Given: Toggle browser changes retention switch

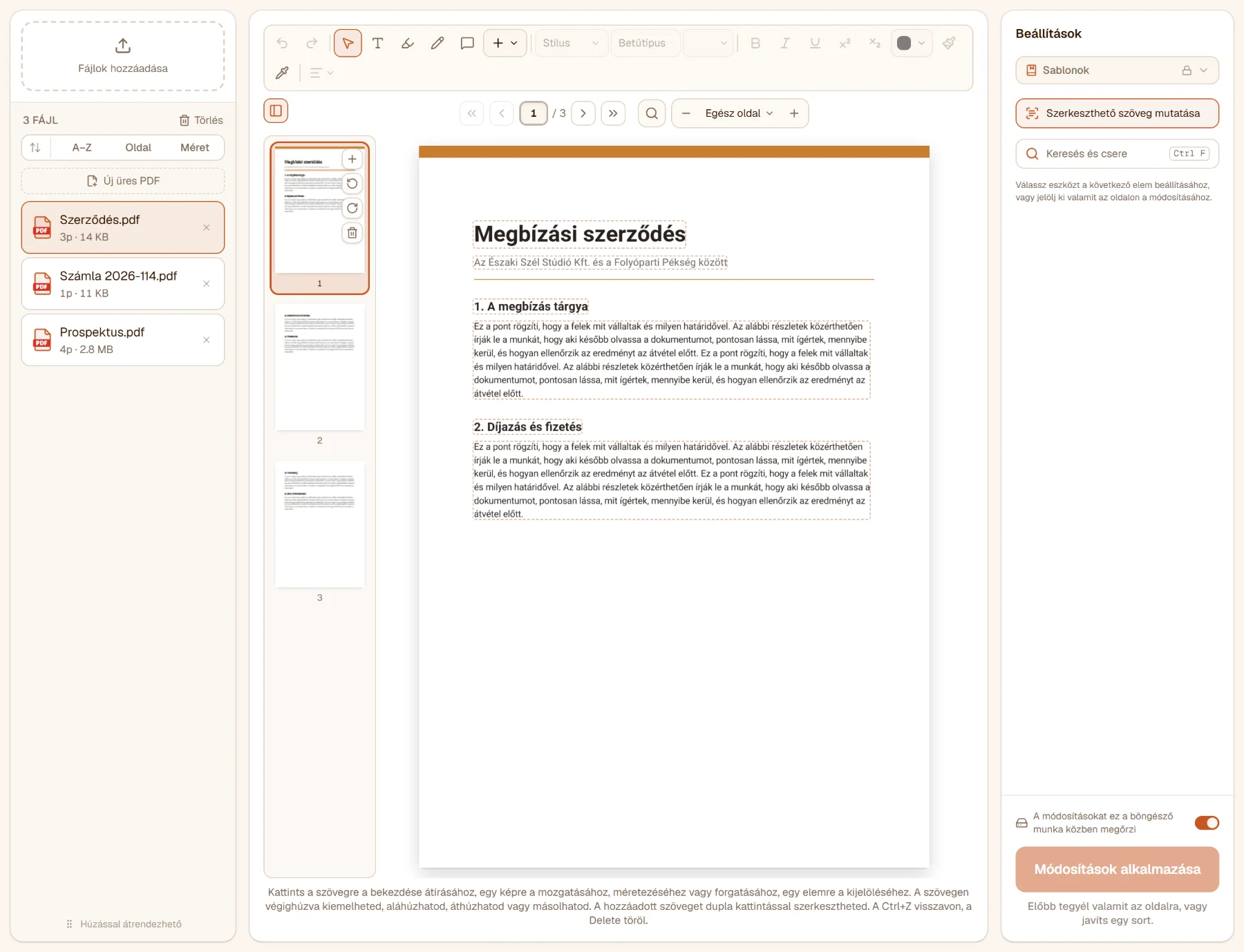Looking at the screenshot, I should coord(1207,823).
